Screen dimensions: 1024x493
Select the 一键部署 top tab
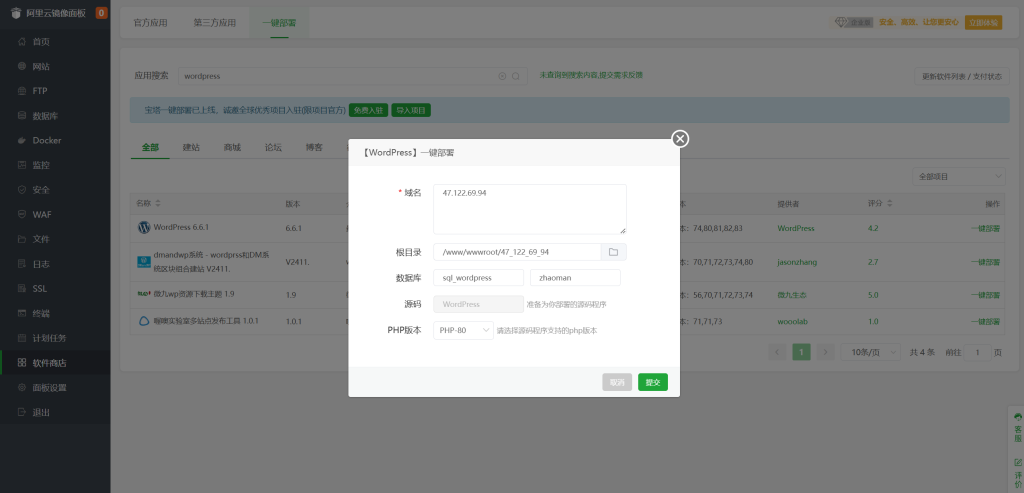click(279, 23)
